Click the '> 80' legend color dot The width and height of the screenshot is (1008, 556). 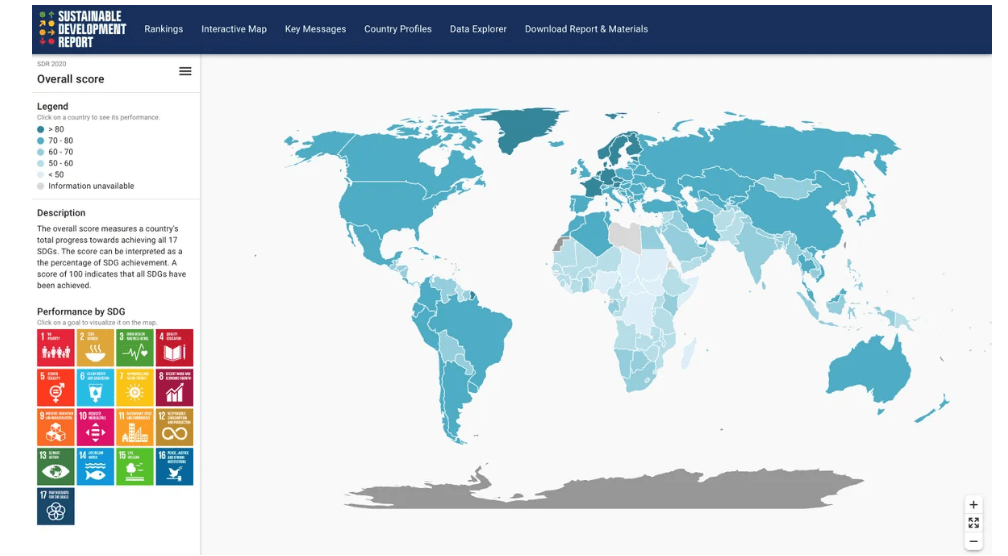tap(41, 129)
